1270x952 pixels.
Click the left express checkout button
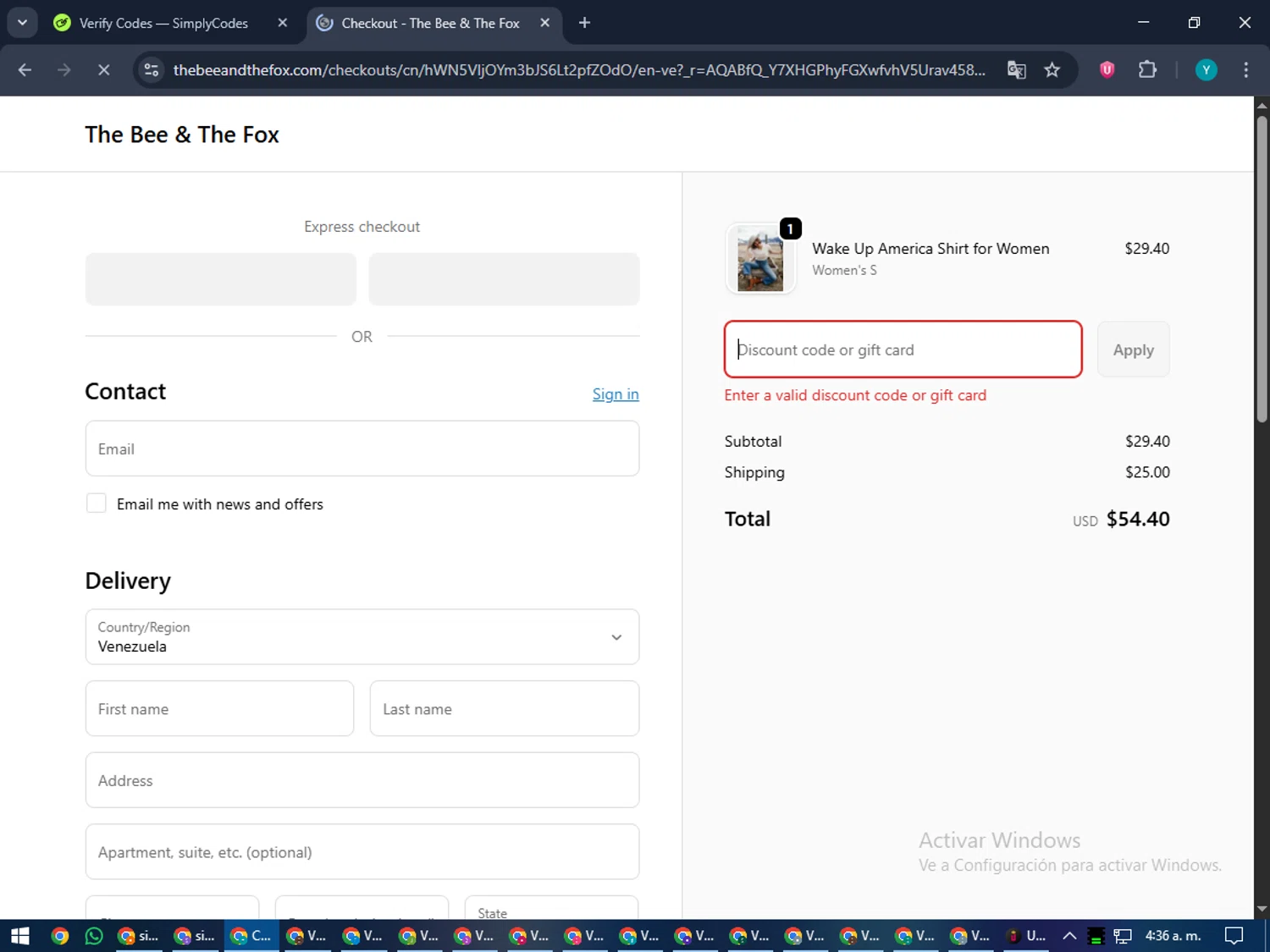[221, 279]
